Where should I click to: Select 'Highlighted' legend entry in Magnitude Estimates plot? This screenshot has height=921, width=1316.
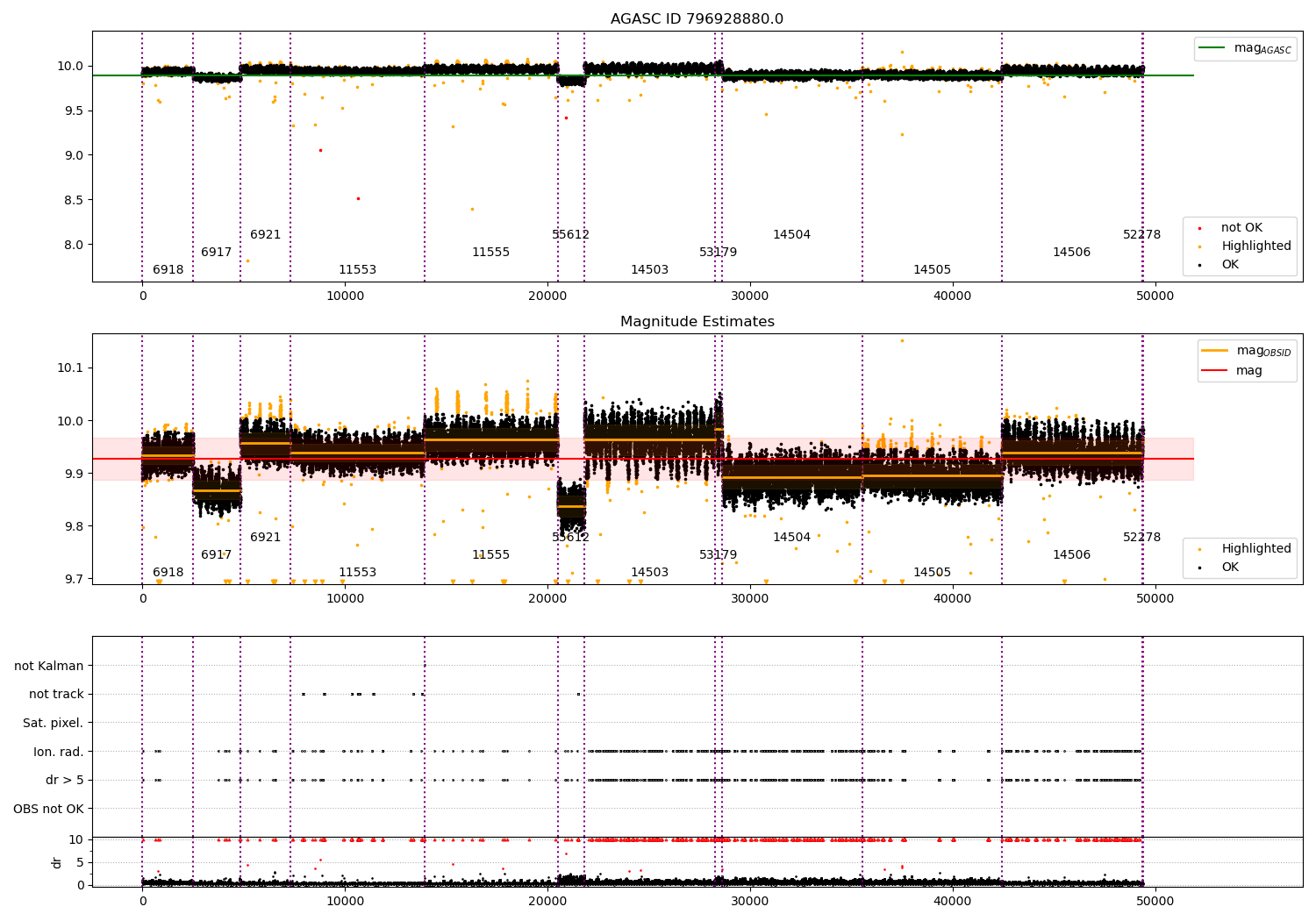[x=1256, y=549]
